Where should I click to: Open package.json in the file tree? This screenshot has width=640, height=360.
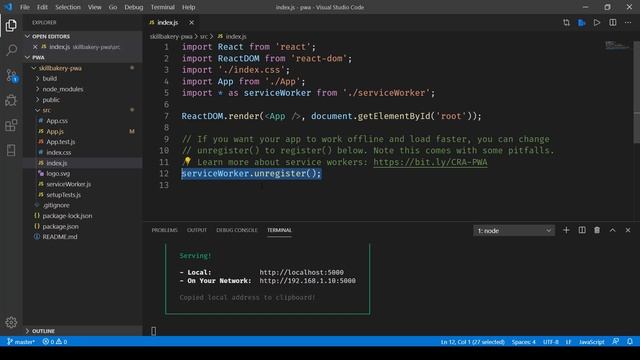coord(60,226)
